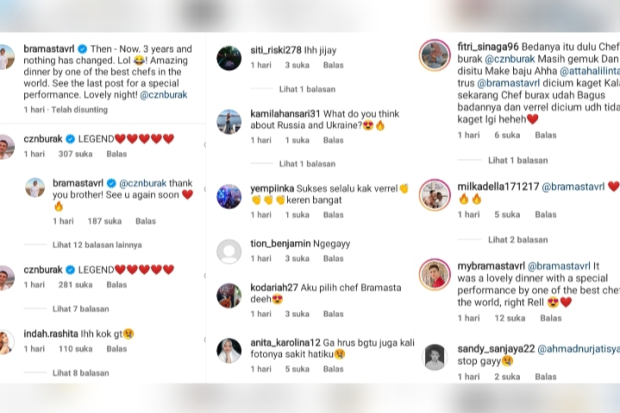Open mybramastavrl's profile photo
Screen dimensions: 620x413
click(x=435, y=275)
